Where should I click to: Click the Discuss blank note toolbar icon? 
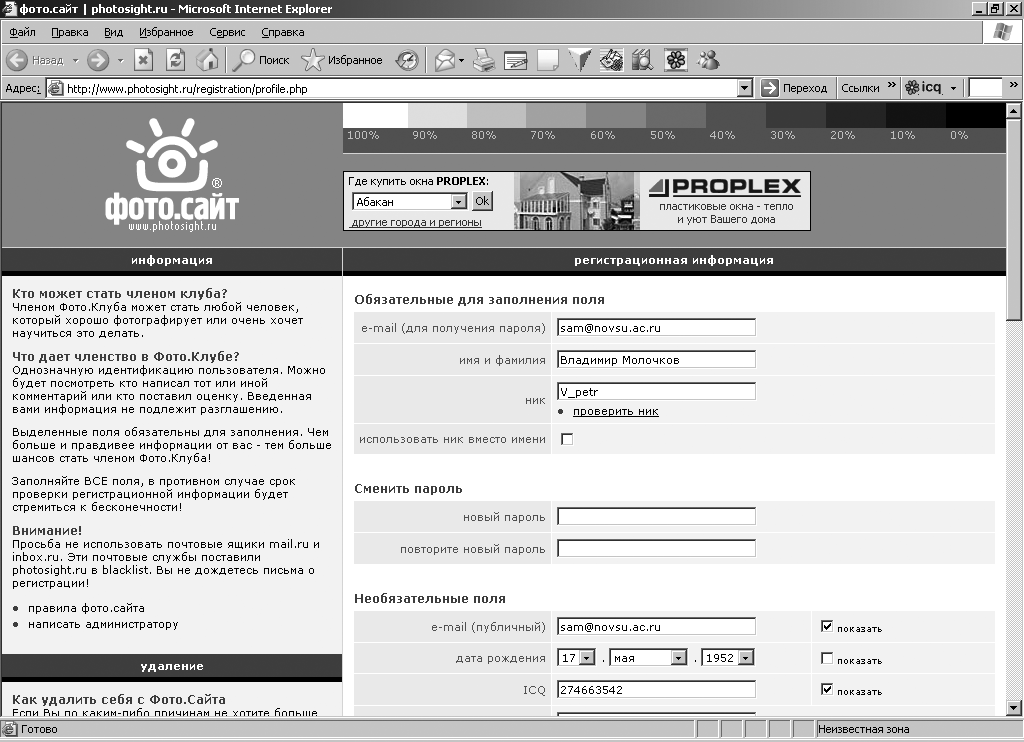click(x=547, y=61)
